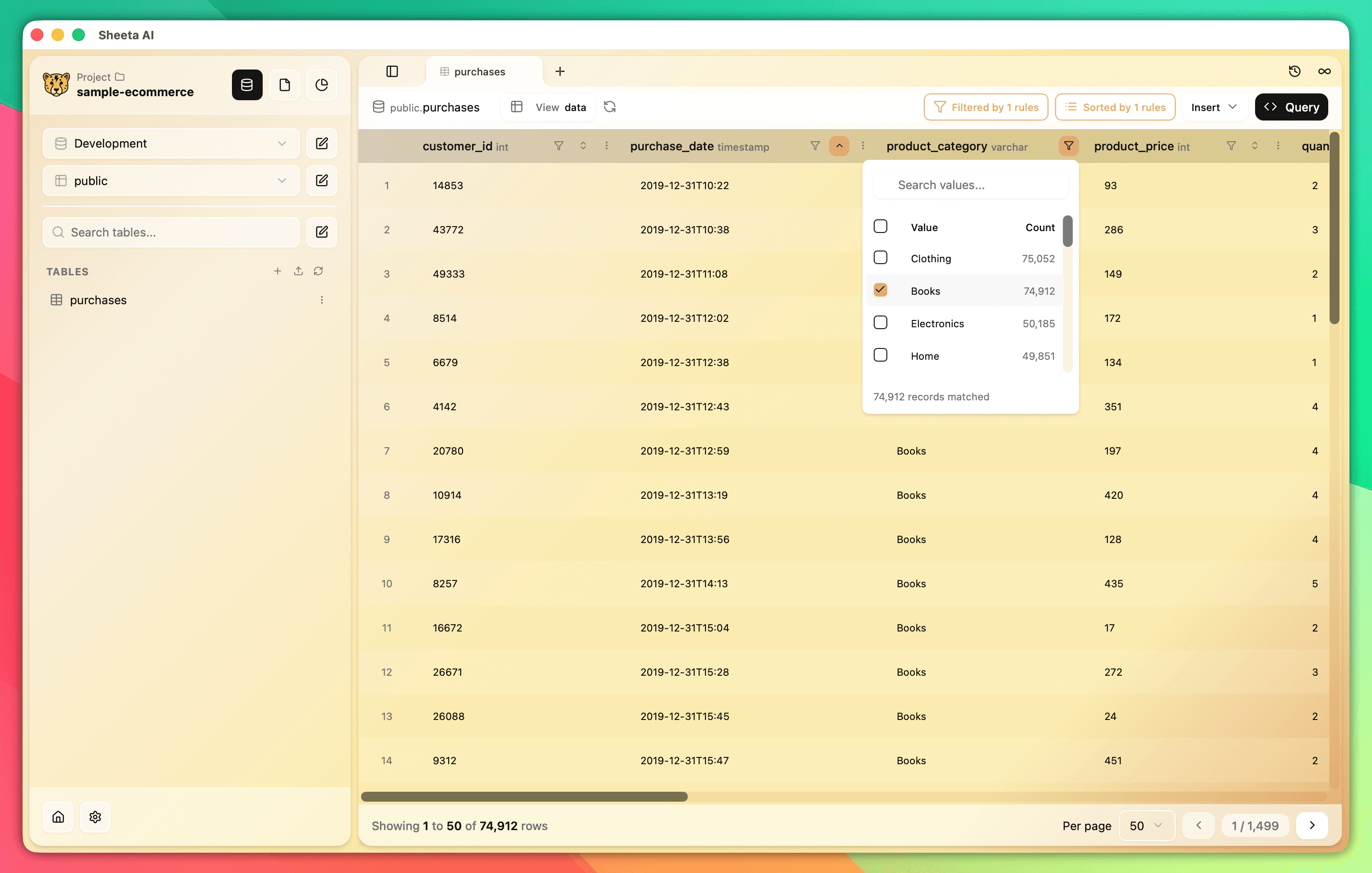Click the Search values input field
The height and width of the screenshot is (873, 1372).
click(x=970, y=185)
